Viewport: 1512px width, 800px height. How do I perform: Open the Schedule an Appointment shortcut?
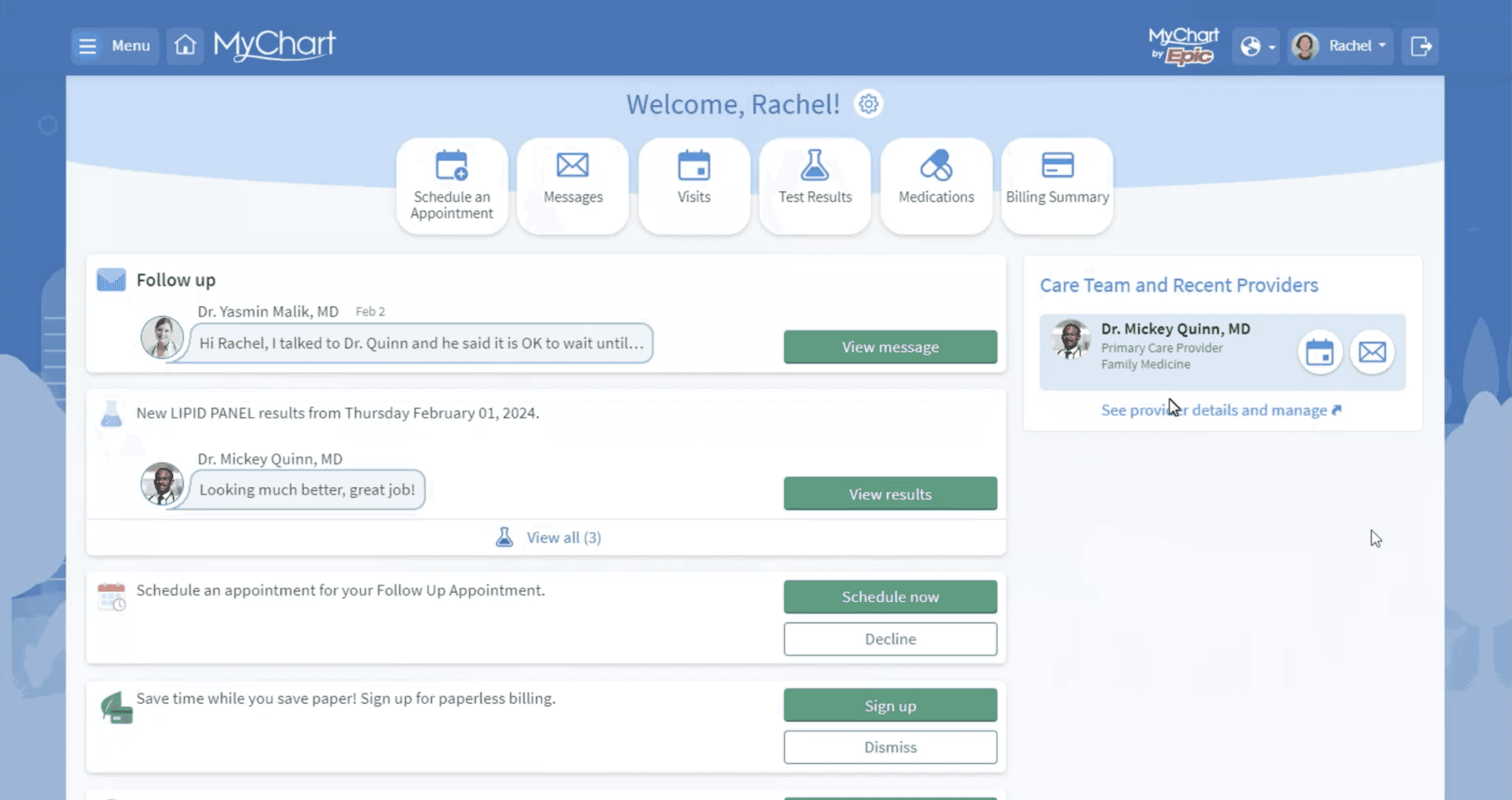(x=451, y=185)
